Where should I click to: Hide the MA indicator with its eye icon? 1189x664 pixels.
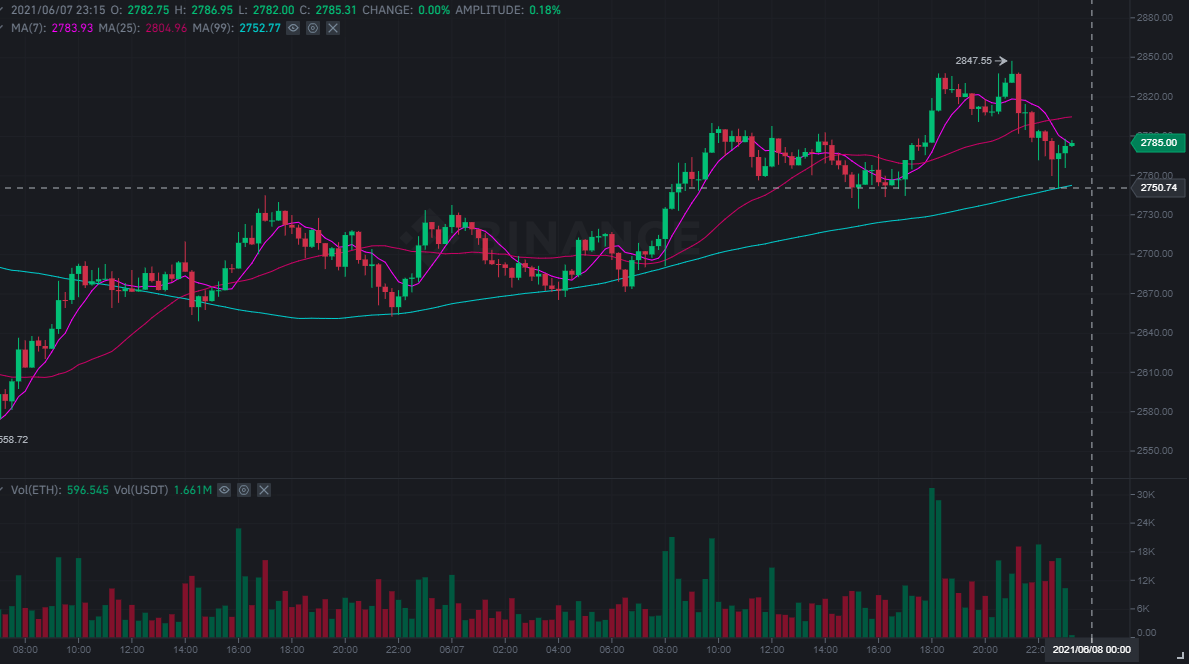pos(293,28)
